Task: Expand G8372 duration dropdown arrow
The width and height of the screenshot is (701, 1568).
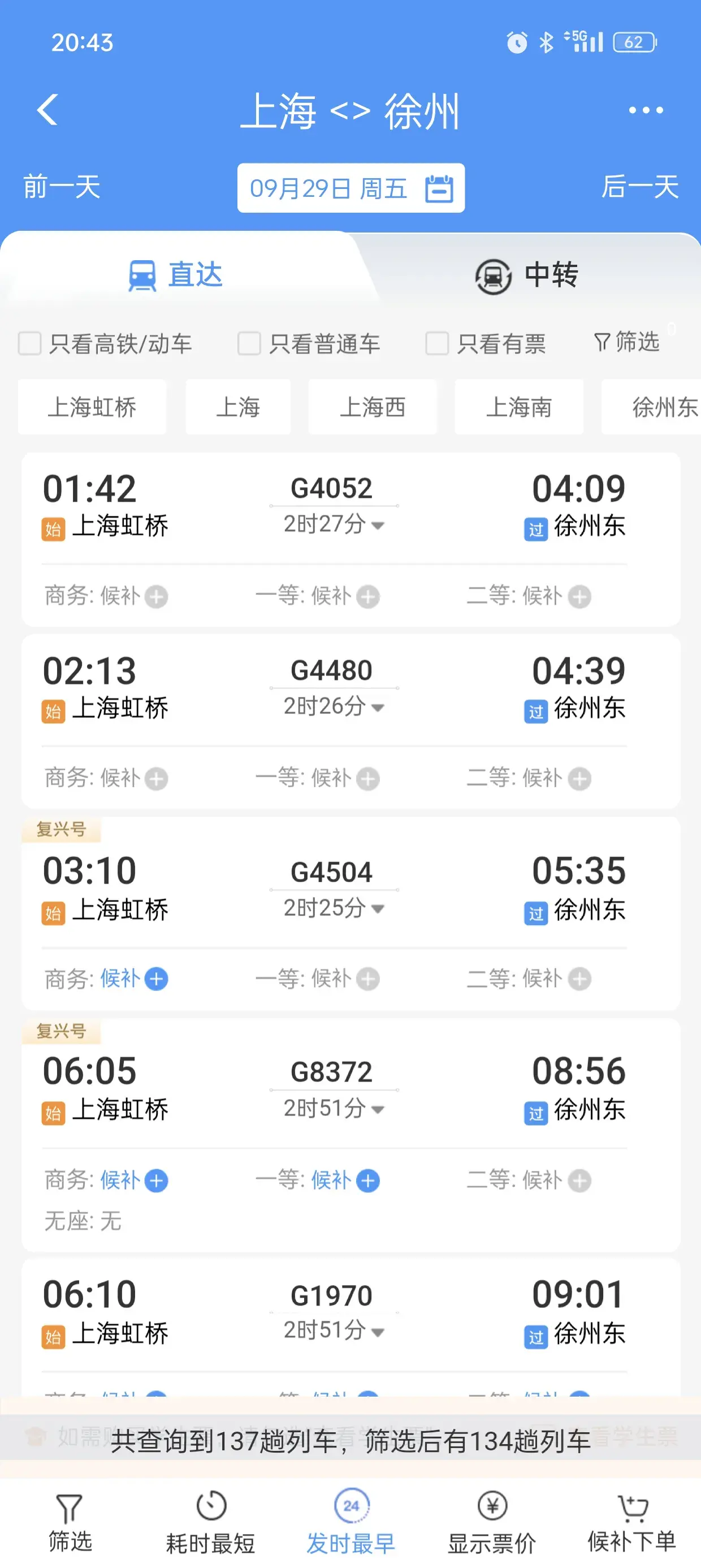Action: click(377, 1110)
